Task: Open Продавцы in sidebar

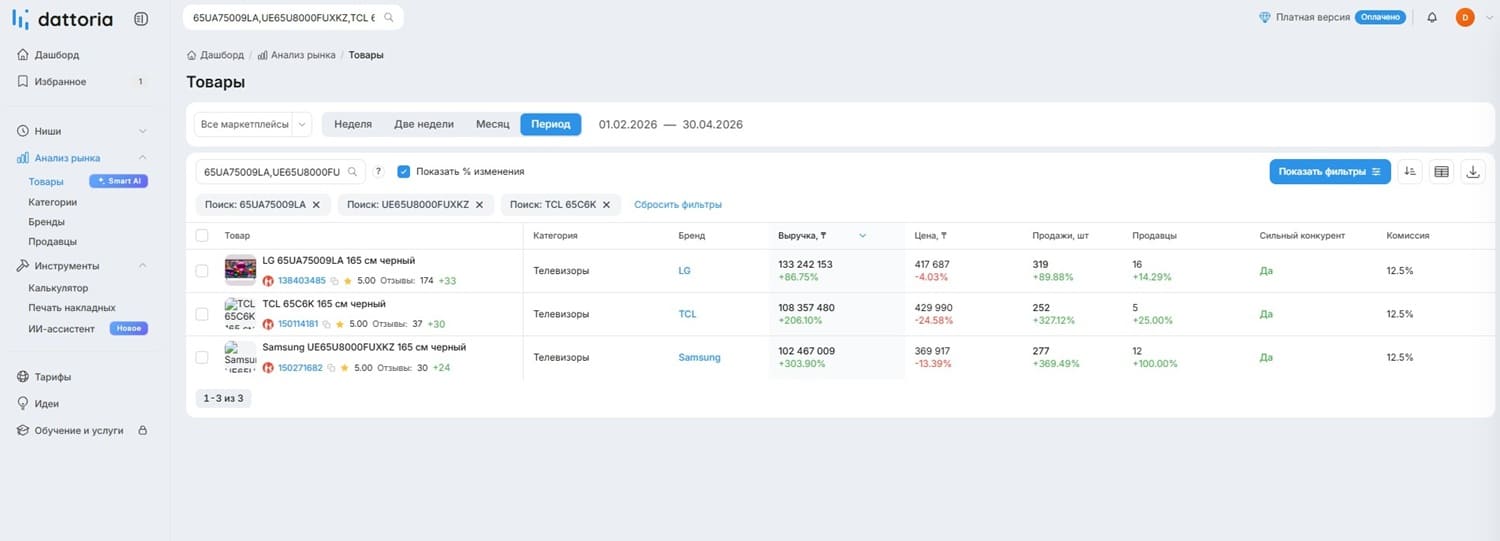Action: [x=52, y=242]
